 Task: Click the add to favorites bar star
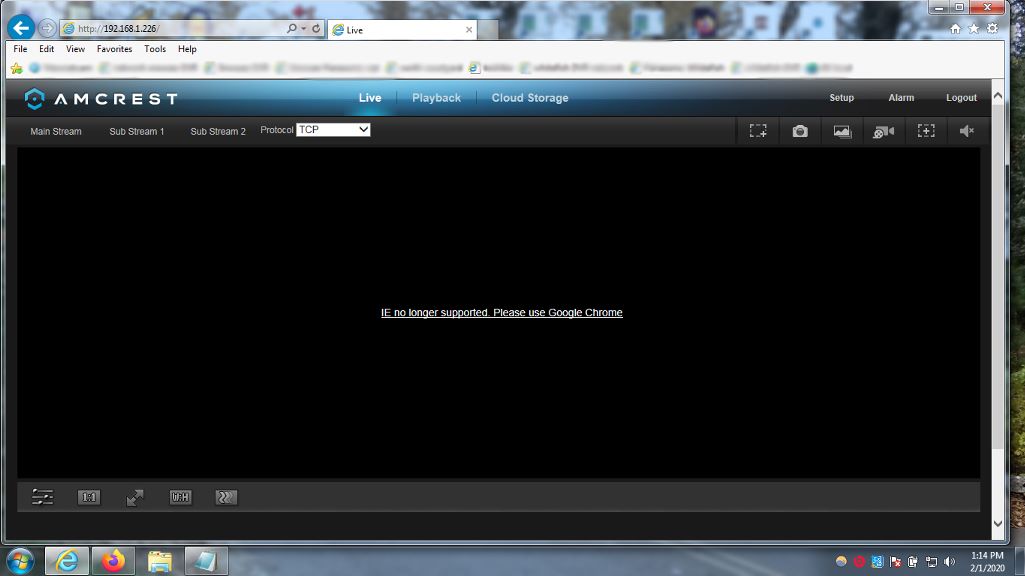pyautogui.click(x=17, y=68)
